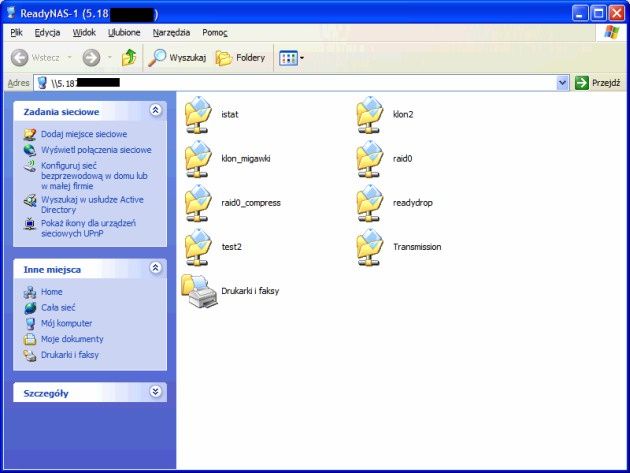The height and width of the screenshot is (473, 630).
Task: Click the Zadania sieciowe panel title
Action: coord(61,112)
